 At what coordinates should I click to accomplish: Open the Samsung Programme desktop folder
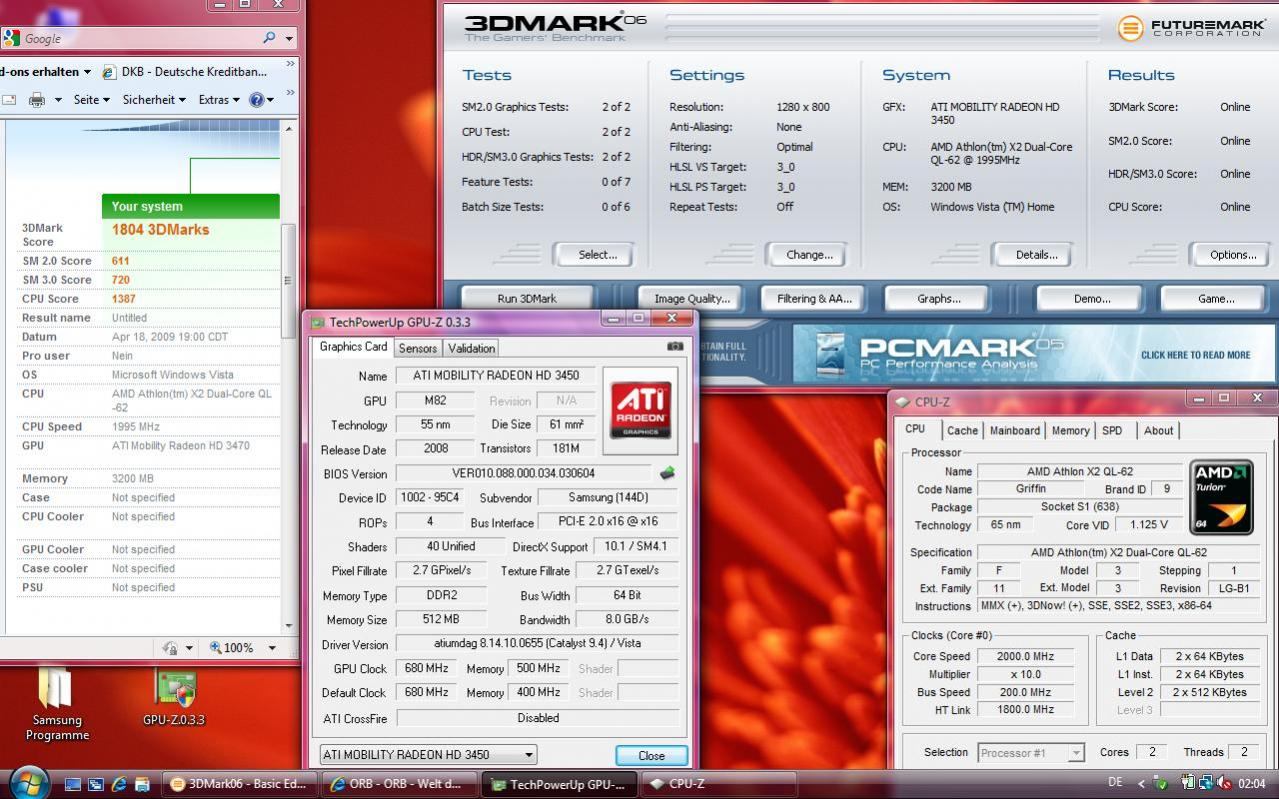click(57, 705)
